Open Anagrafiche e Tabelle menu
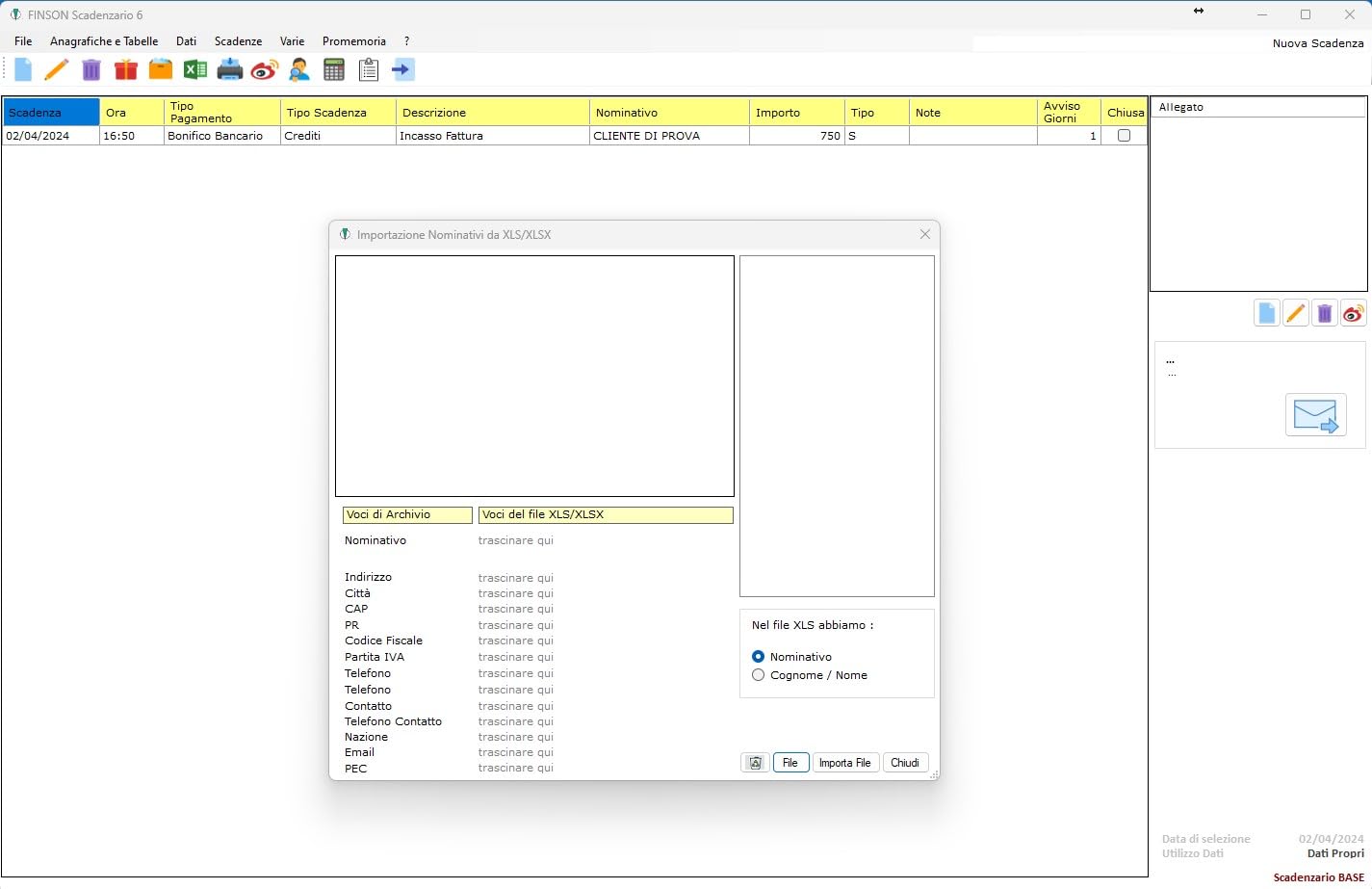The width and height of the screenshot is (1372, 889). coord(104,41)
